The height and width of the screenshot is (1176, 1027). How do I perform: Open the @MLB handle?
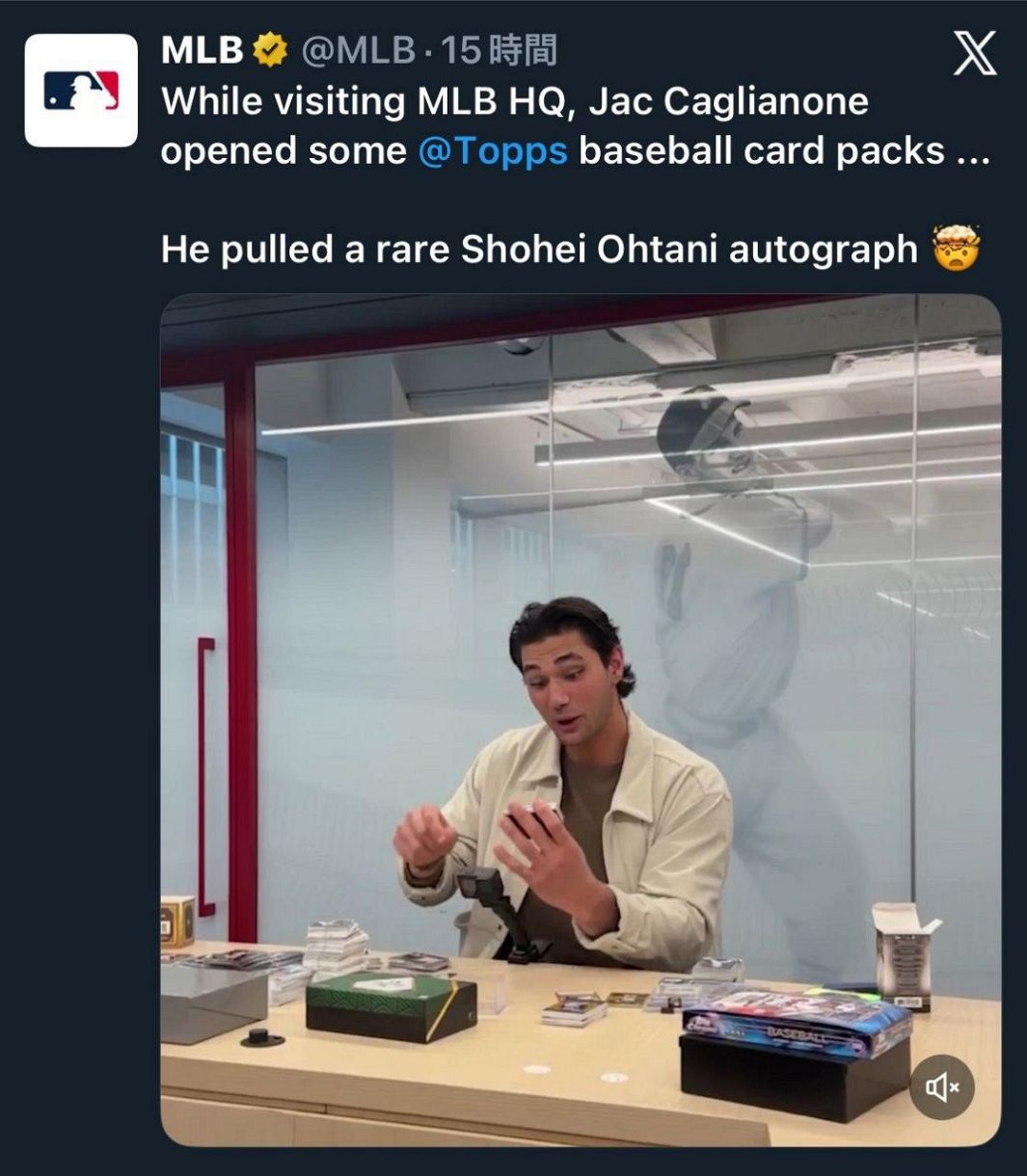358,50
